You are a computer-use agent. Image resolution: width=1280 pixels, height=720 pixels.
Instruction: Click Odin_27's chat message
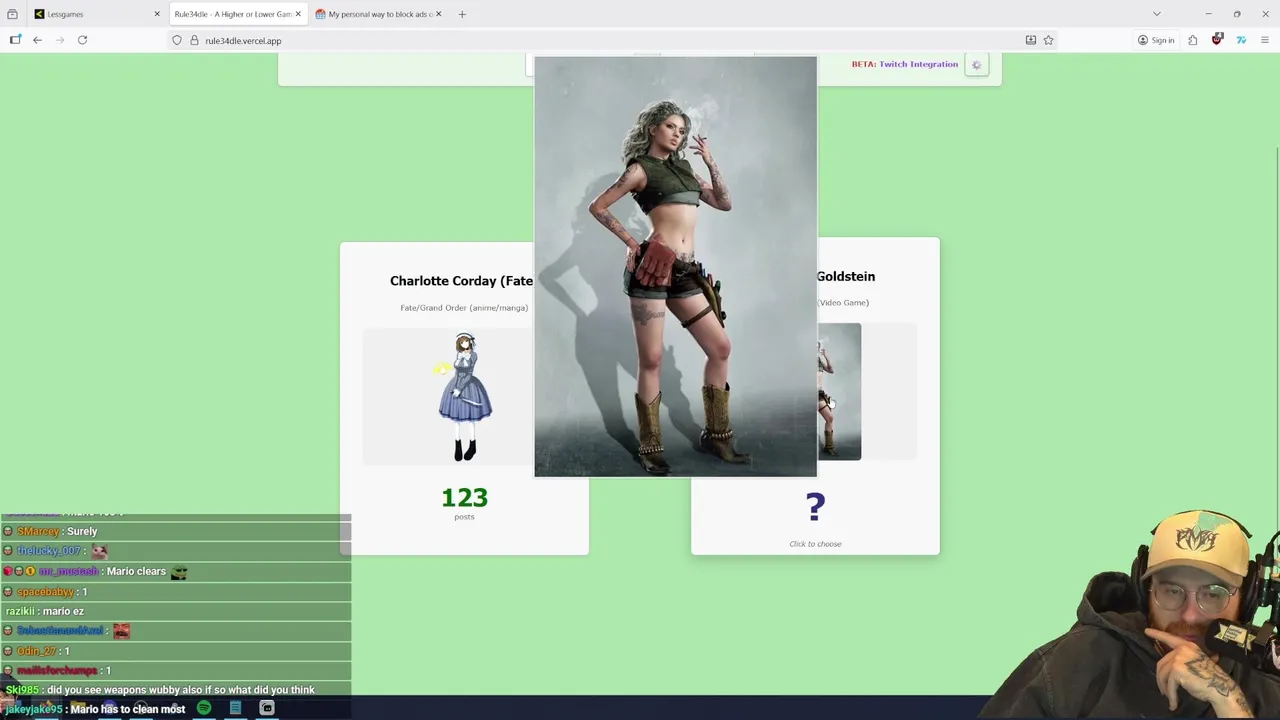(66, 651)
